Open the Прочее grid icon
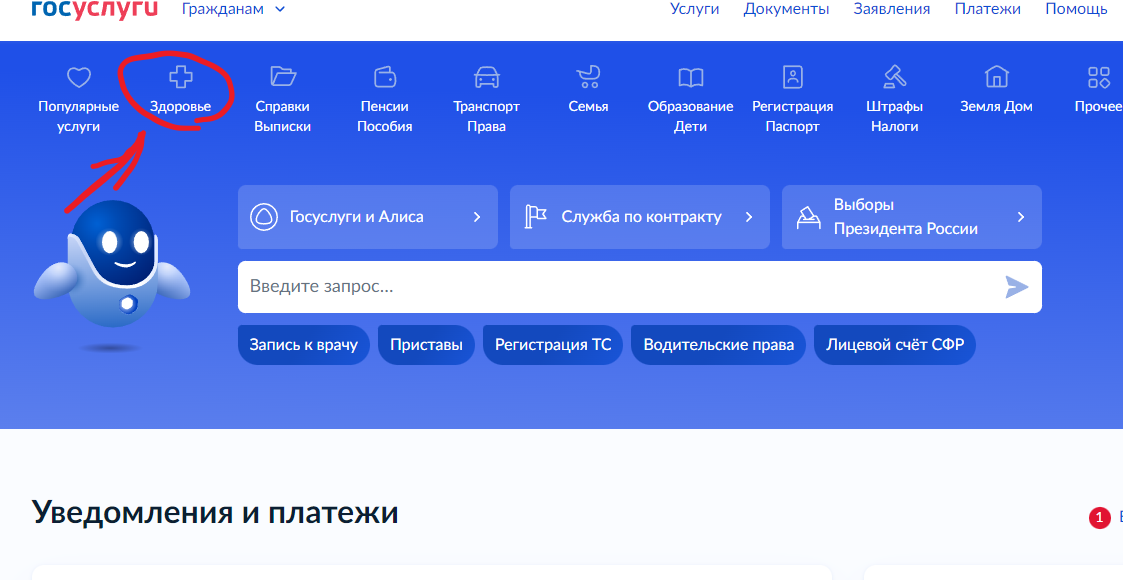The width and height of the screenshot is (1123, 580). pyautogui.click(x=1098, y=75)
